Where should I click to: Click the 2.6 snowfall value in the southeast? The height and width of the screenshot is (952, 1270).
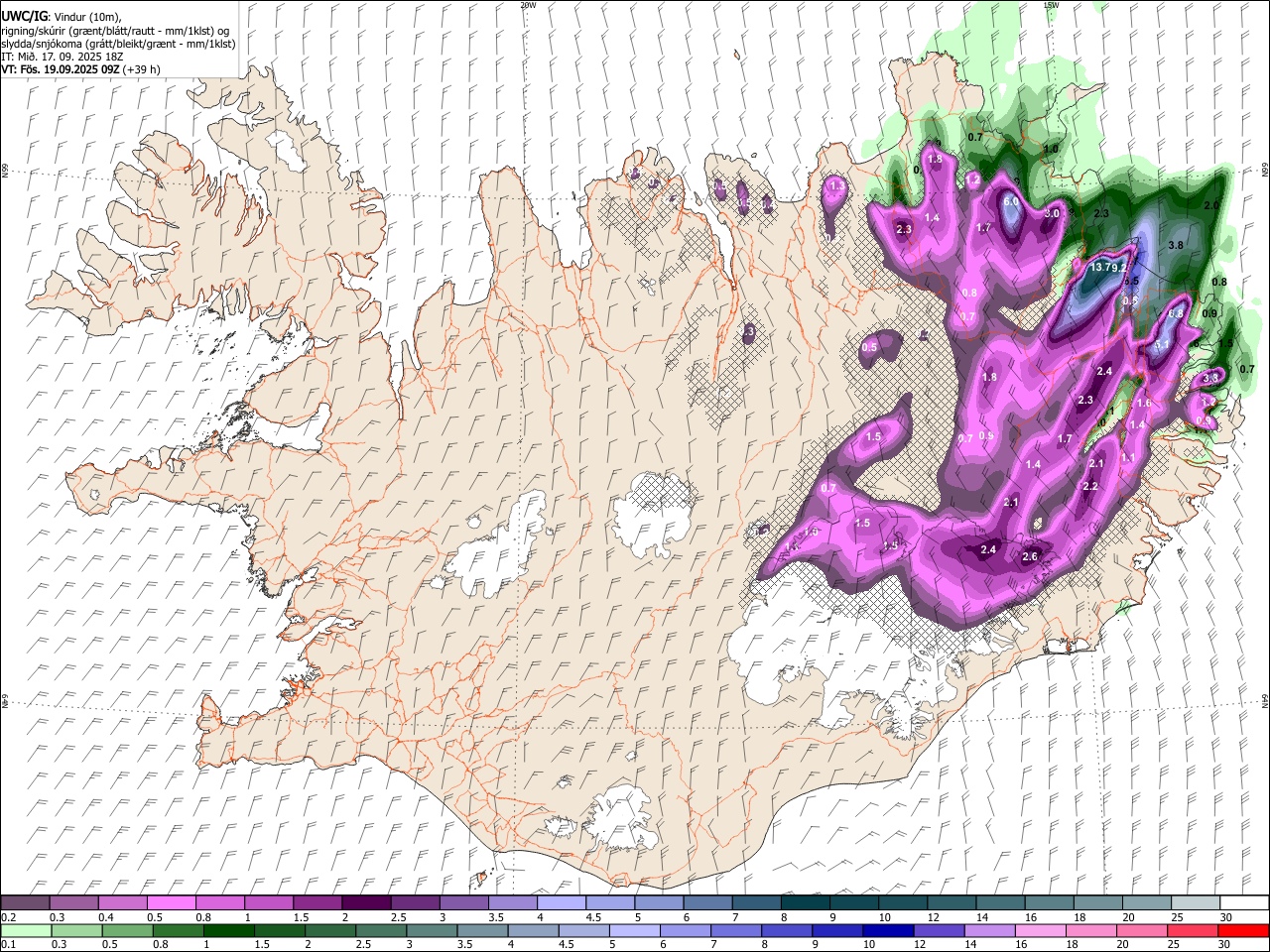(1030, 556)
